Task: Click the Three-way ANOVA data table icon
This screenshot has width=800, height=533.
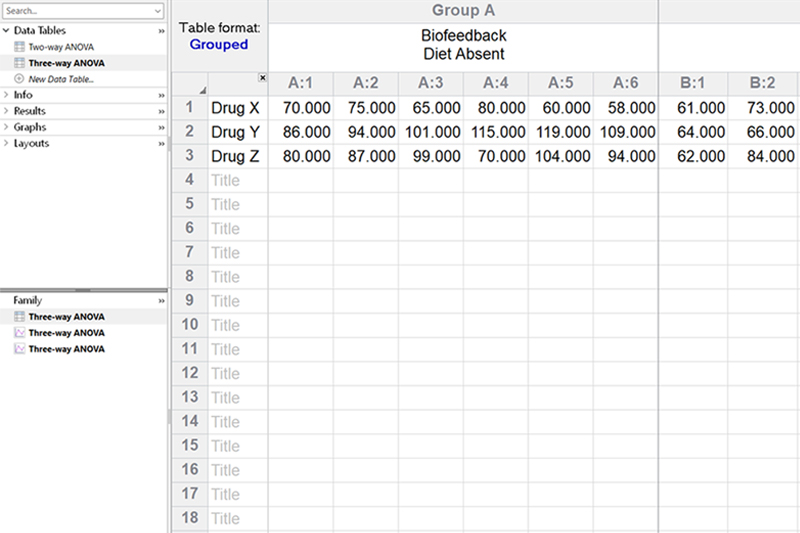Action: 19,63
